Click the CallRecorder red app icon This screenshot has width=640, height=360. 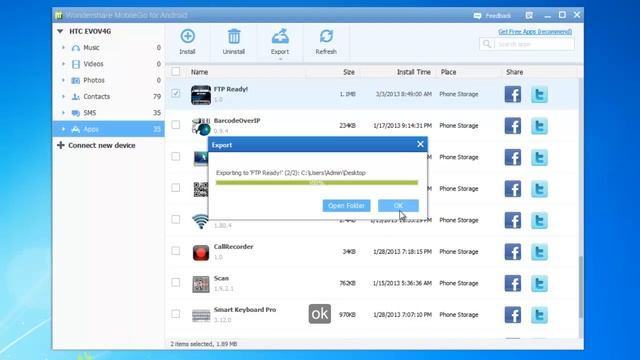pos(201,253)
